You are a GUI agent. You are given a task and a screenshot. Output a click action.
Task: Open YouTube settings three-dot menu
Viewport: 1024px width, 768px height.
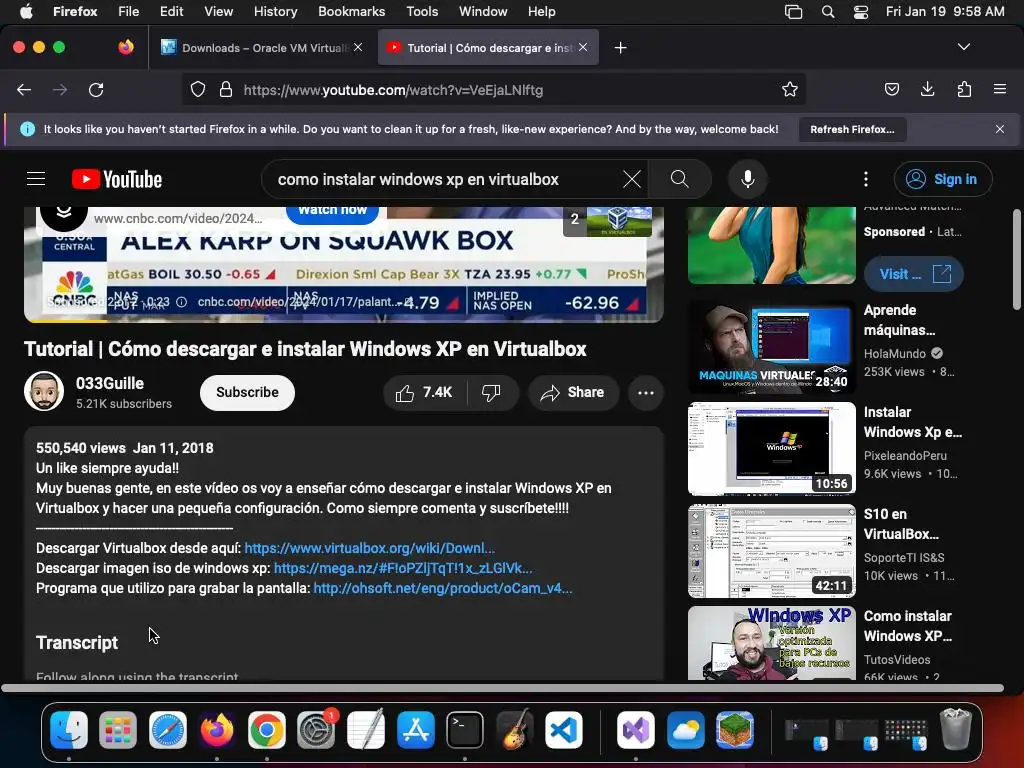point(866,179)
